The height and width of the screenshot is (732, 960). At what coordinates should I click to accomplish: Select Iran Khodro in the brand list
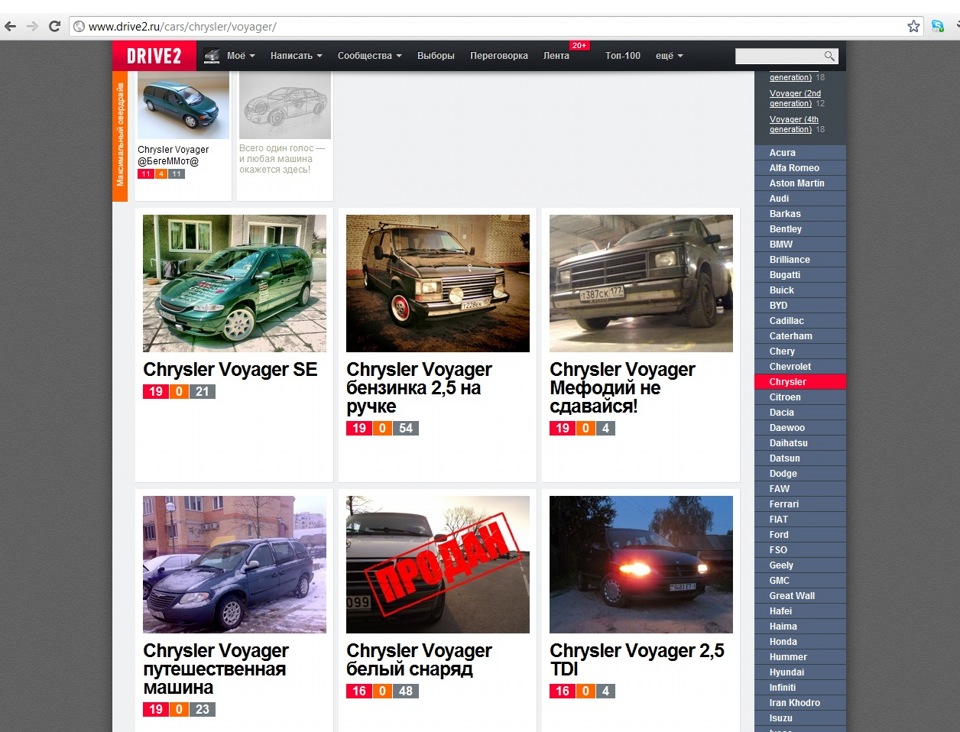click(800, 703)
